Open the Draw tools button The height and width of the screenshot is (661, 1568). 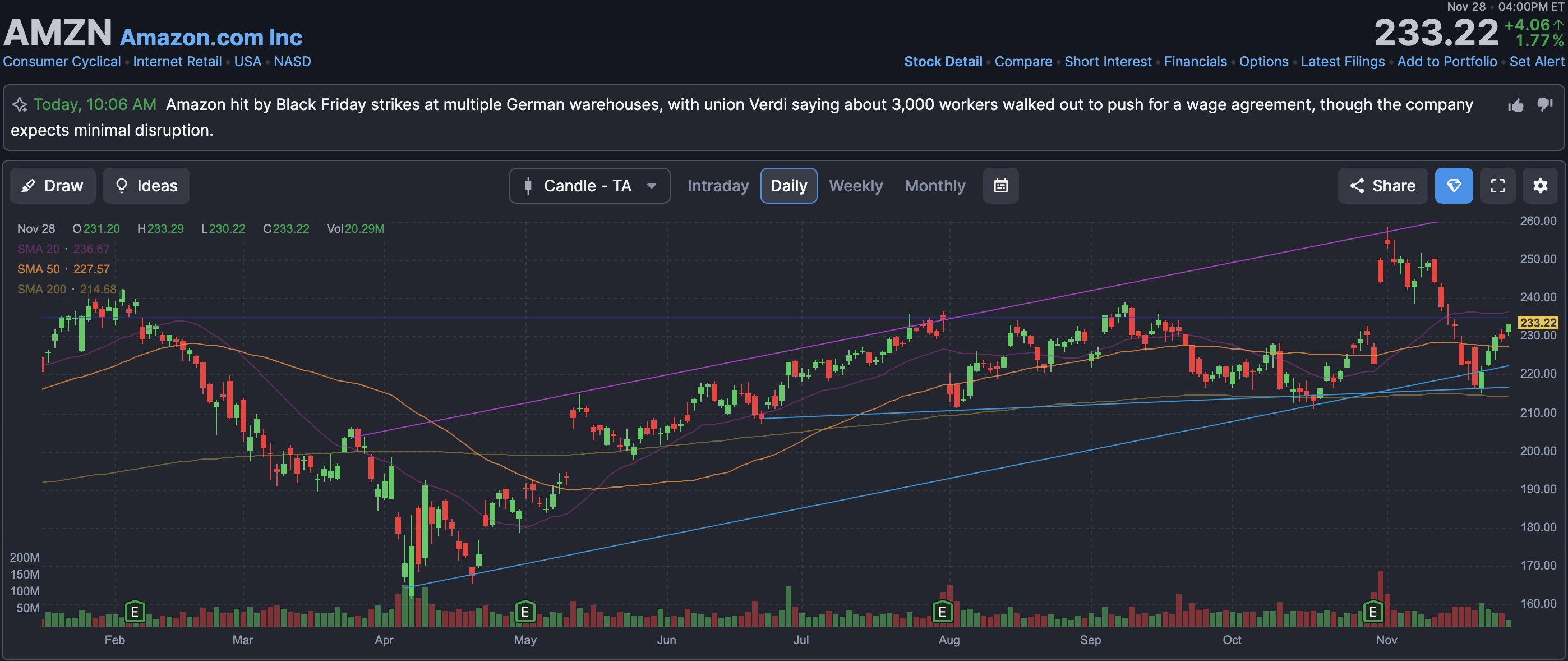[52, 186]
